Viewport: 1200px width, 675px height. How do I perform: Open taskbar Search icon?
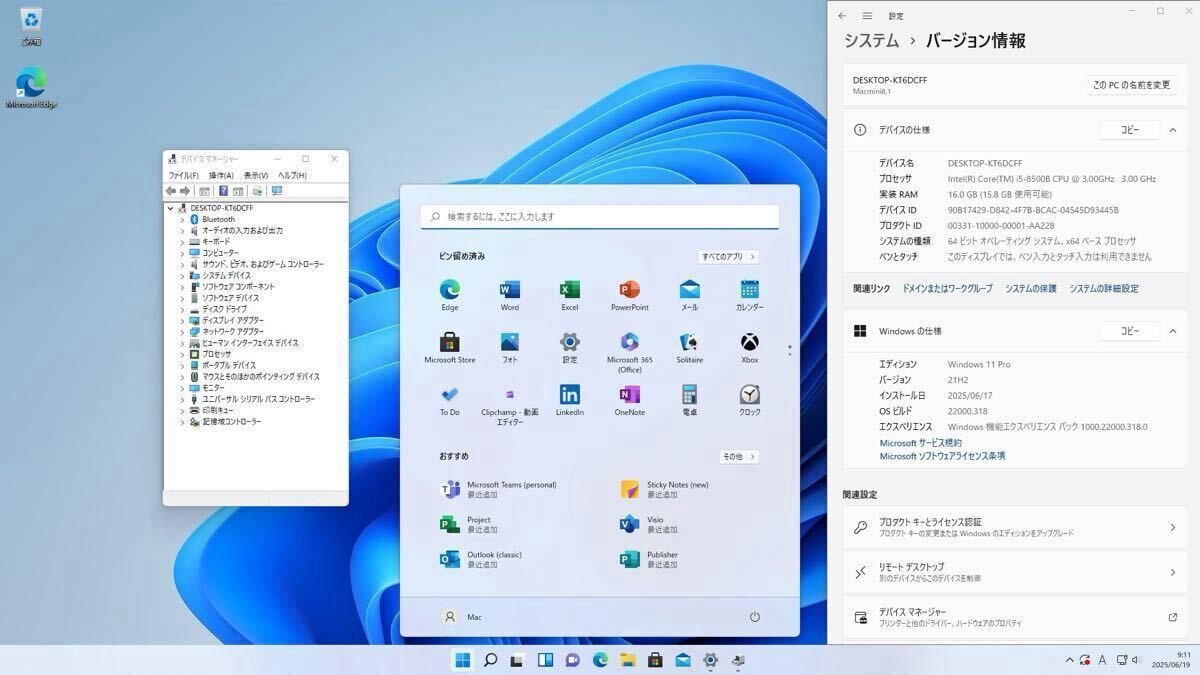(490, 660)
